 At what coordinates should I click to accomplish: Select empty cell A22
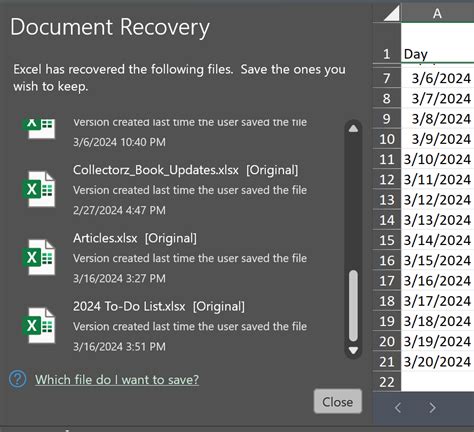[437, 382]
